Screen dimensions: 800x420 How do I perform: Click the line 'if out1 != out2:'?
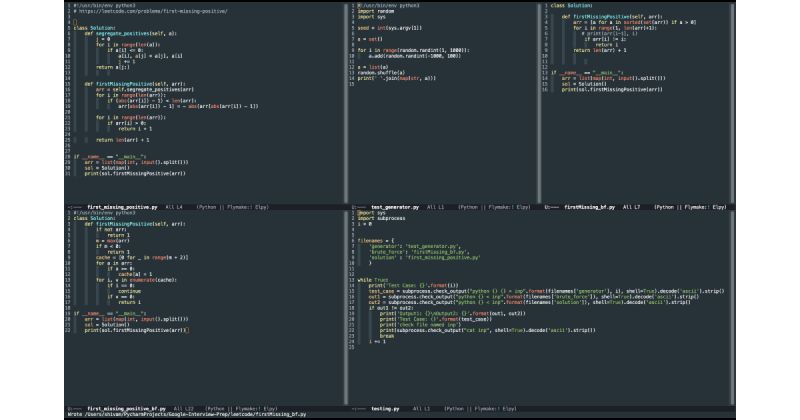coord(390,308)
